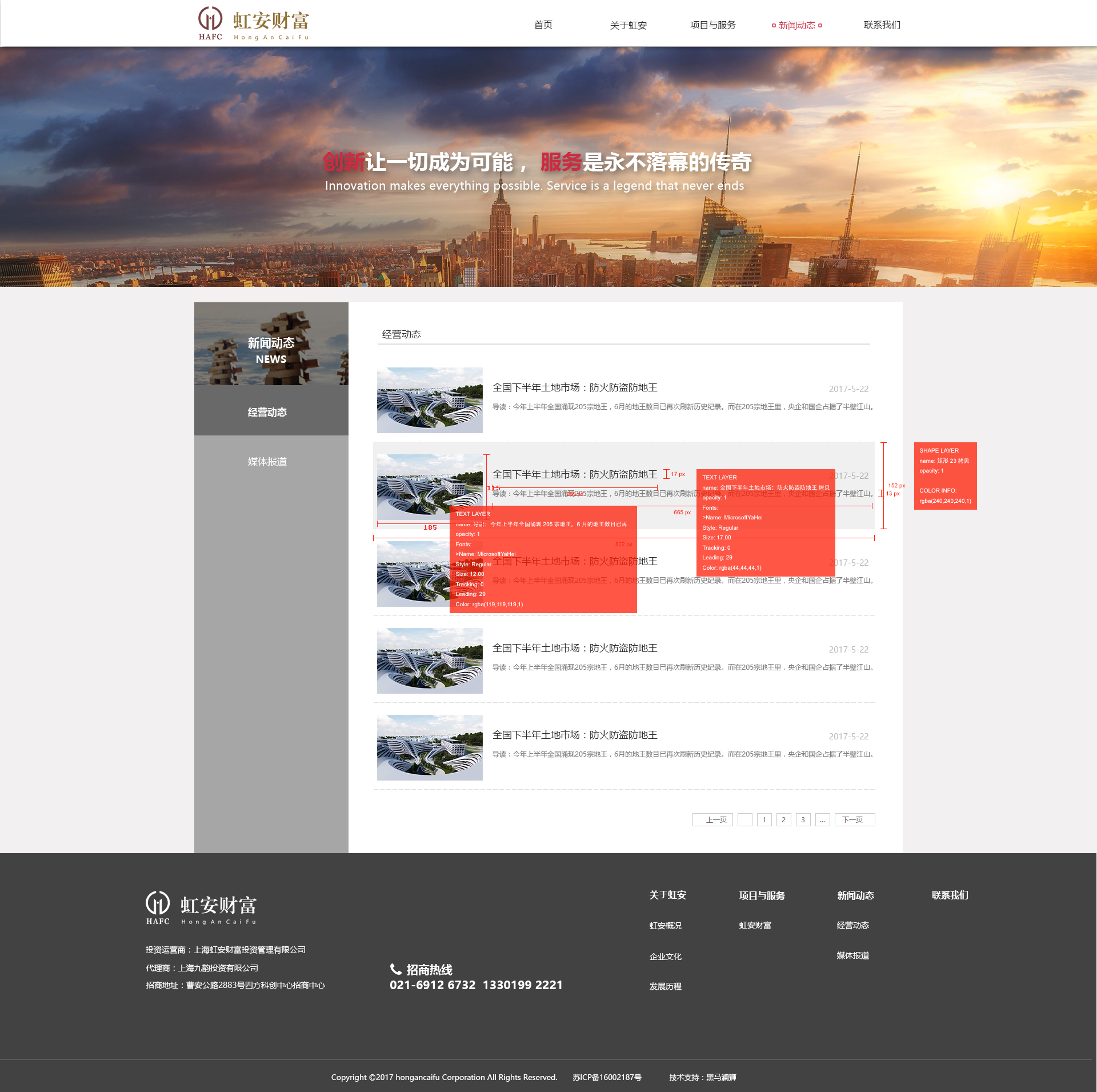This screenshot has height=1092, width=1097.
Task: Click the ellipsis pagination button
Action: pos(822,819)
